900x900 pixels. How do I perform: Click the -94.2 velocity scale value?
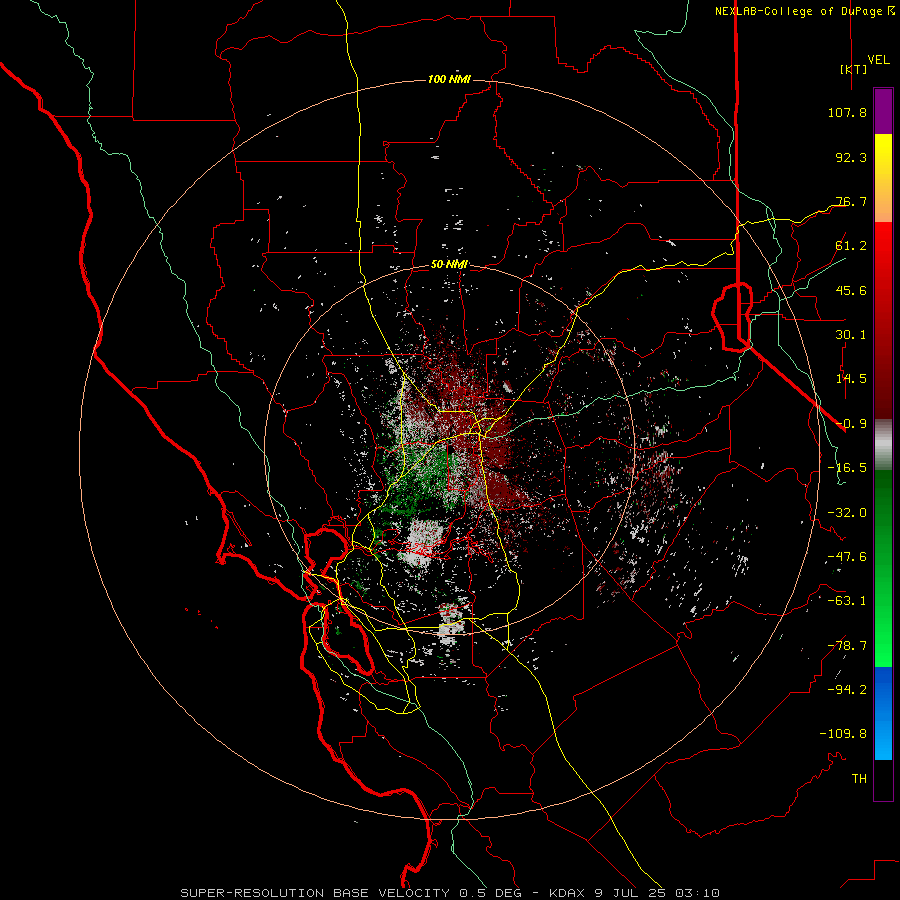[847, 689]
